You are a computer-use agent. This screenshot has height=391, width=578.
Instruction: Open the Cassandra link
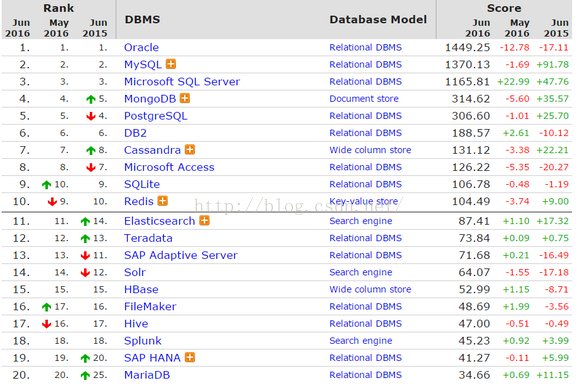click(152, 150)
